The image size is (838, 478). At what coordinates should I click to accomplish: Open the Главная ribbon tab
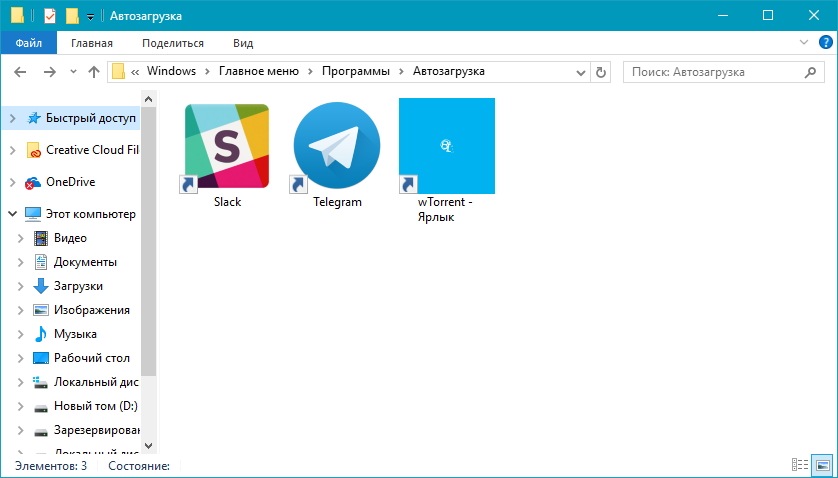(x=92, y=43)
